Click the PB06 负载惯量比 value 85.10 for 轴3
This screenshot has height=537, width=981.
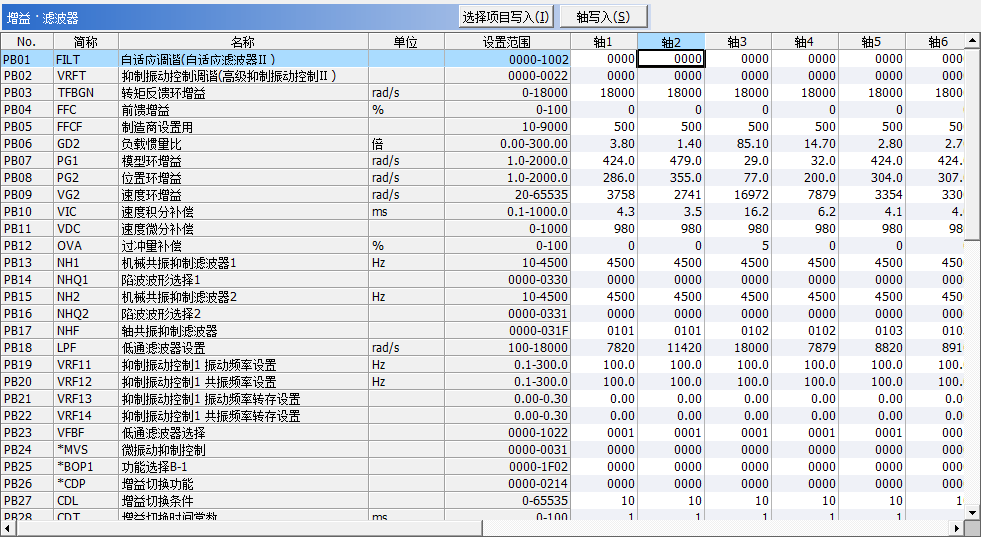738,143
